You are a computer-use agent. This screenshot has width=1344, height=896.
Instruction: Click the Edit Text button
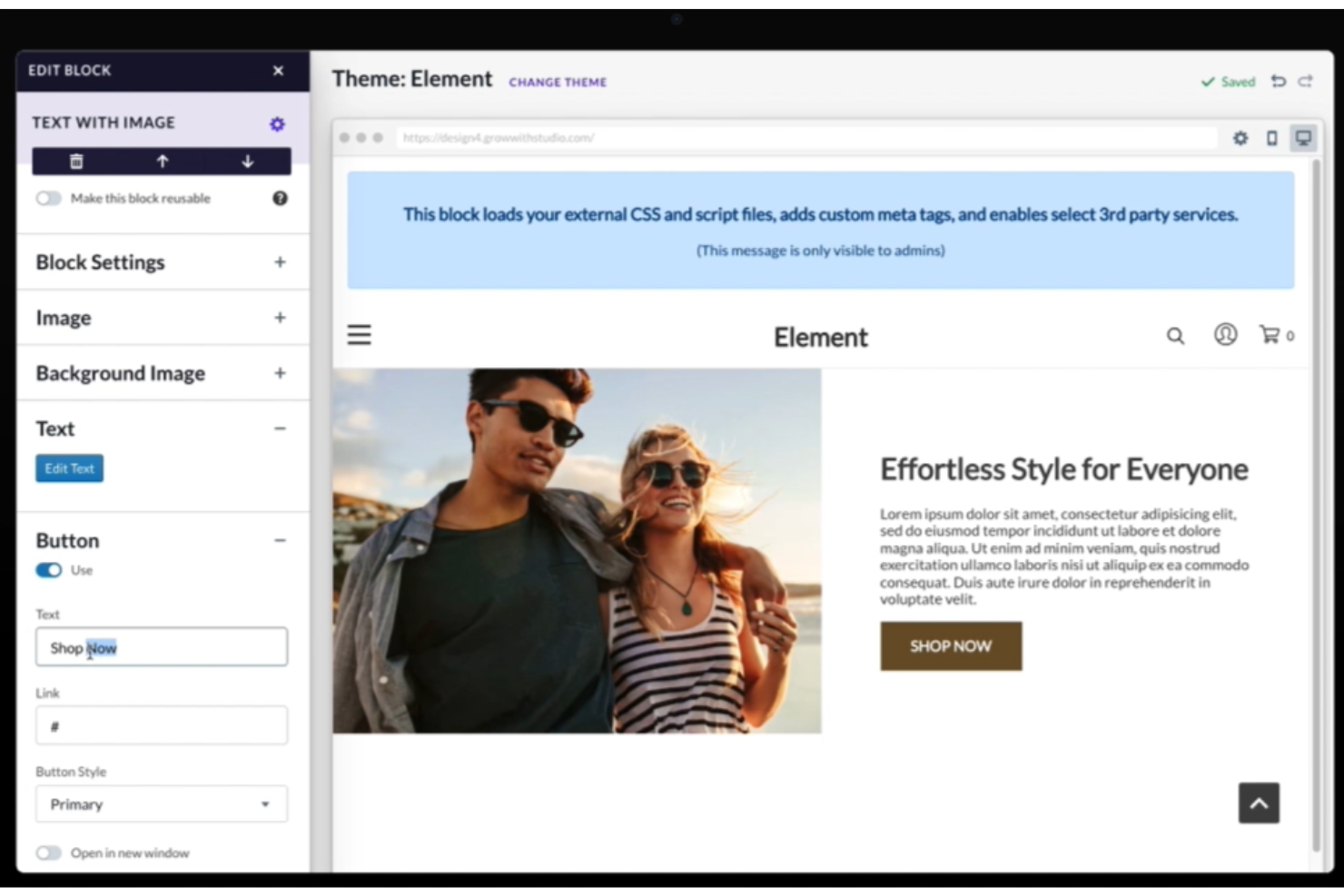69,468
